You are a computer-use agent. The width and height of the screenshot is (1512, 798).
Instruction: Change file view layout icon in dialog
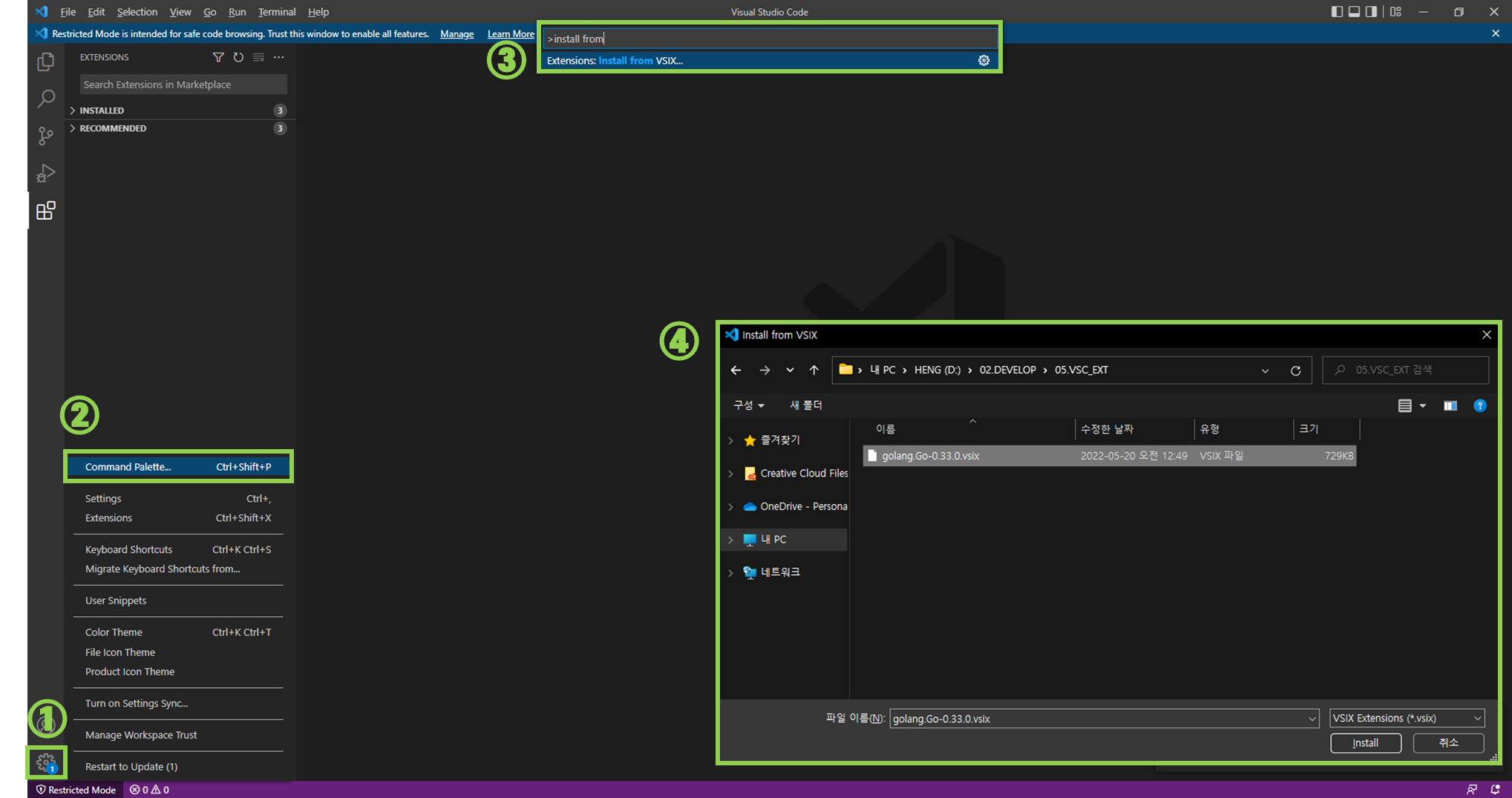pyautogui.click(x=1404, y=405)
